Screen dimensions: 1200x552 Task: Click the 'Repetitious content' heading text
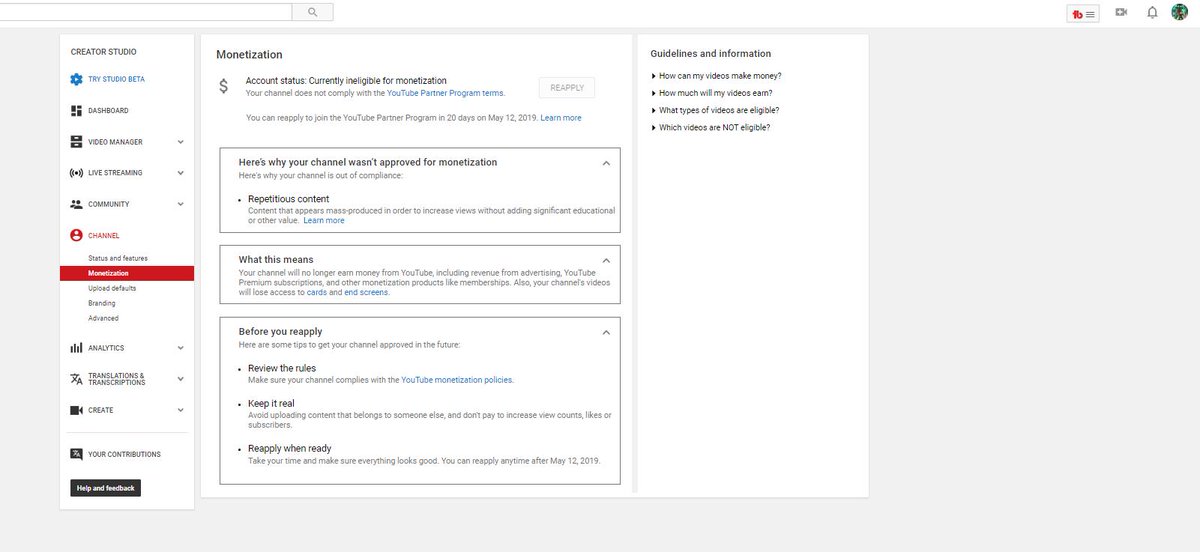coord(289,199)
